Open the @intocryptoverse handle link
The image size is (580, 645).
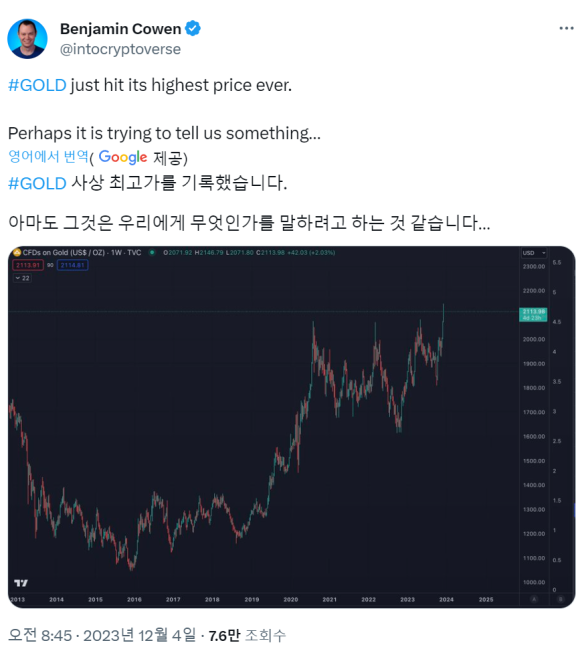[120, 49]
